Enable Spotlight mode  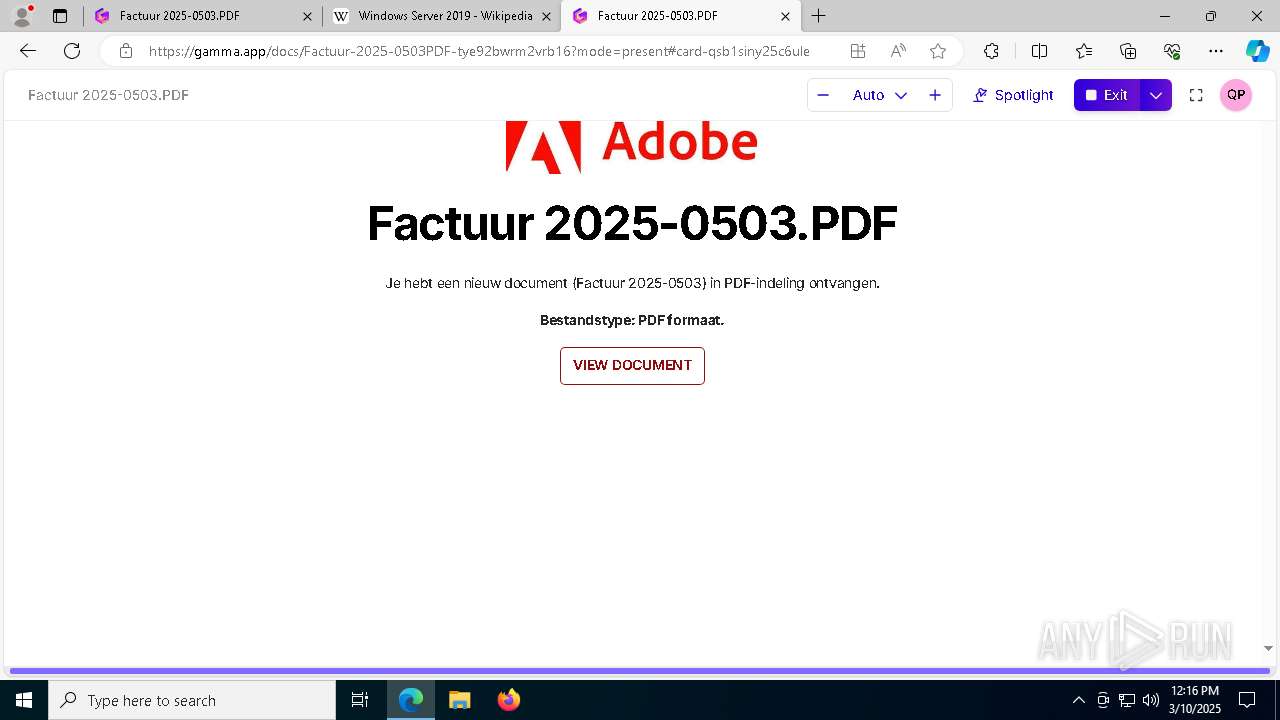pyautogui.click(x=1013, y=95)
